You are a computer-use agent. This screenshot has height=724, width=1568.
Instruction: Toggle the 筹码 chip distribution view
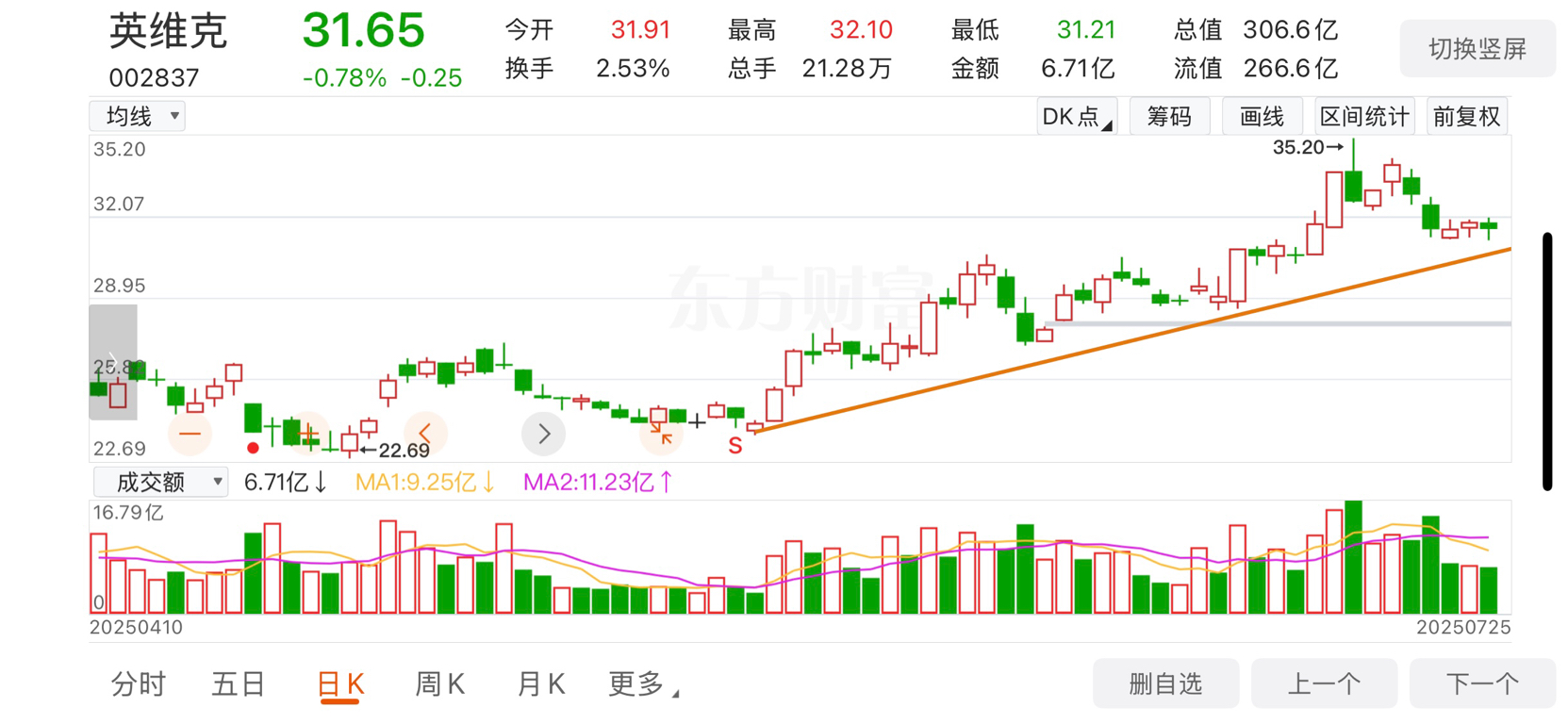[1169, 117]
